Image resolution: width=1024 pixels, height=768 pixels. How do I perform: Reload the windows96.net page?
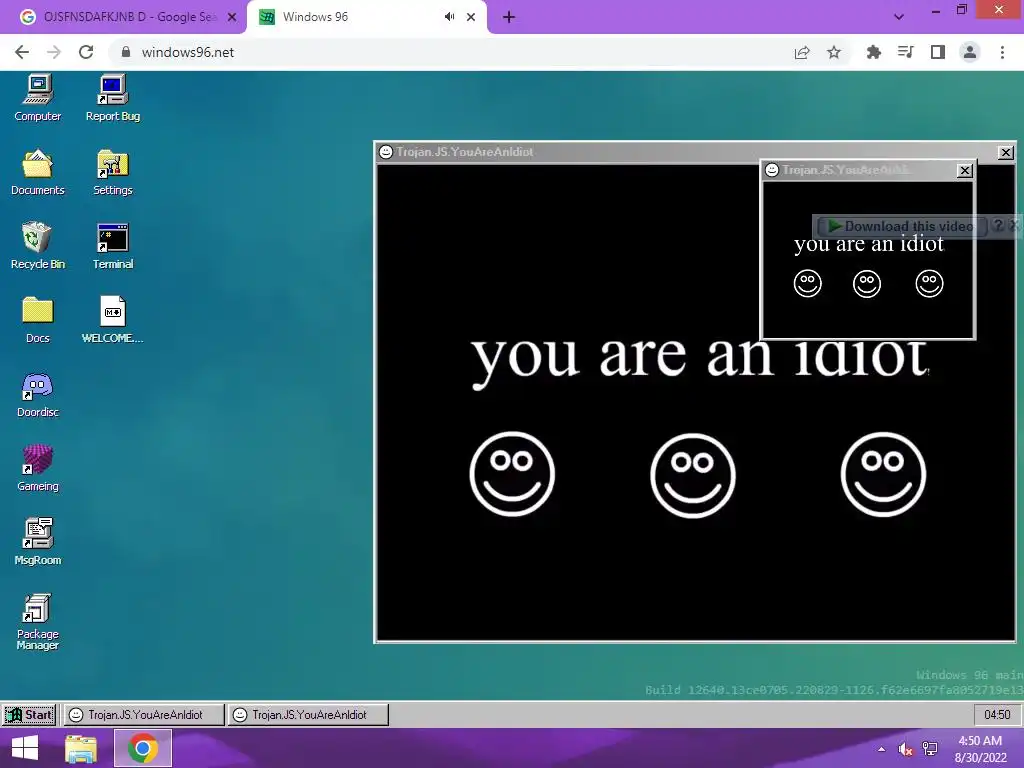[86, 52]
